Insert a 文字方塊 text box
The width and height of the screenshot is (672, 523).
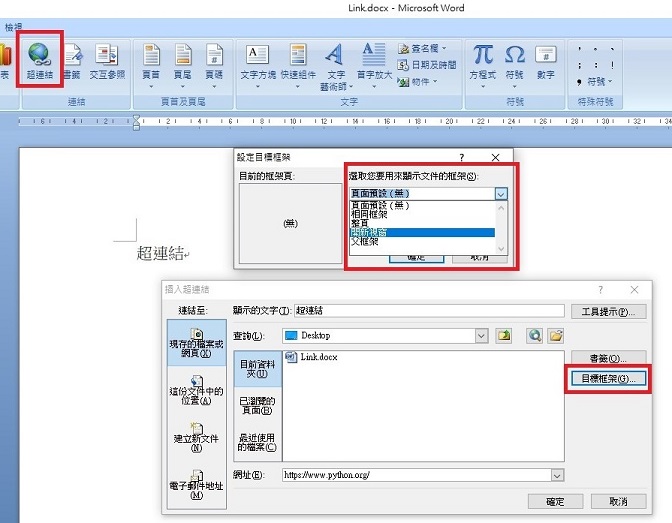(x=257, y=60)
